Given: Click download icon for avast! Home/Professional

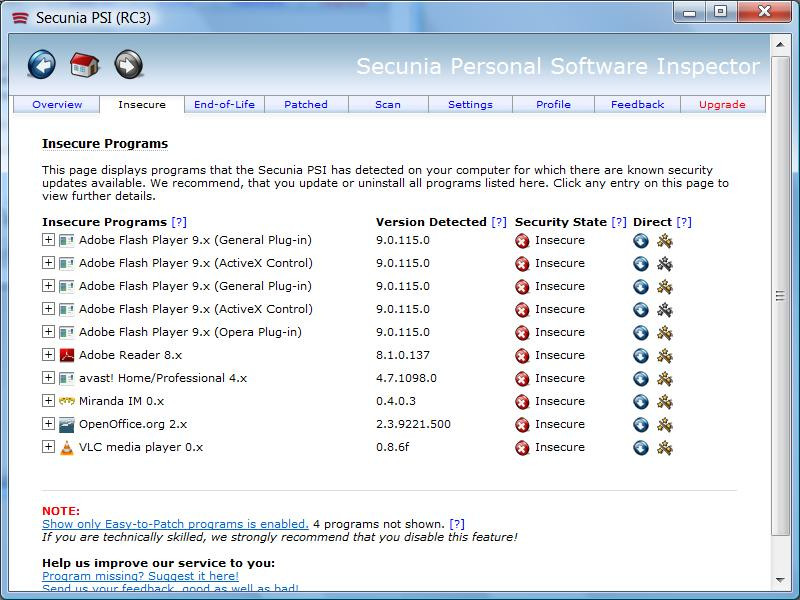Looking at the screenshot, I should pyautogui.click(x=641, y=379).
